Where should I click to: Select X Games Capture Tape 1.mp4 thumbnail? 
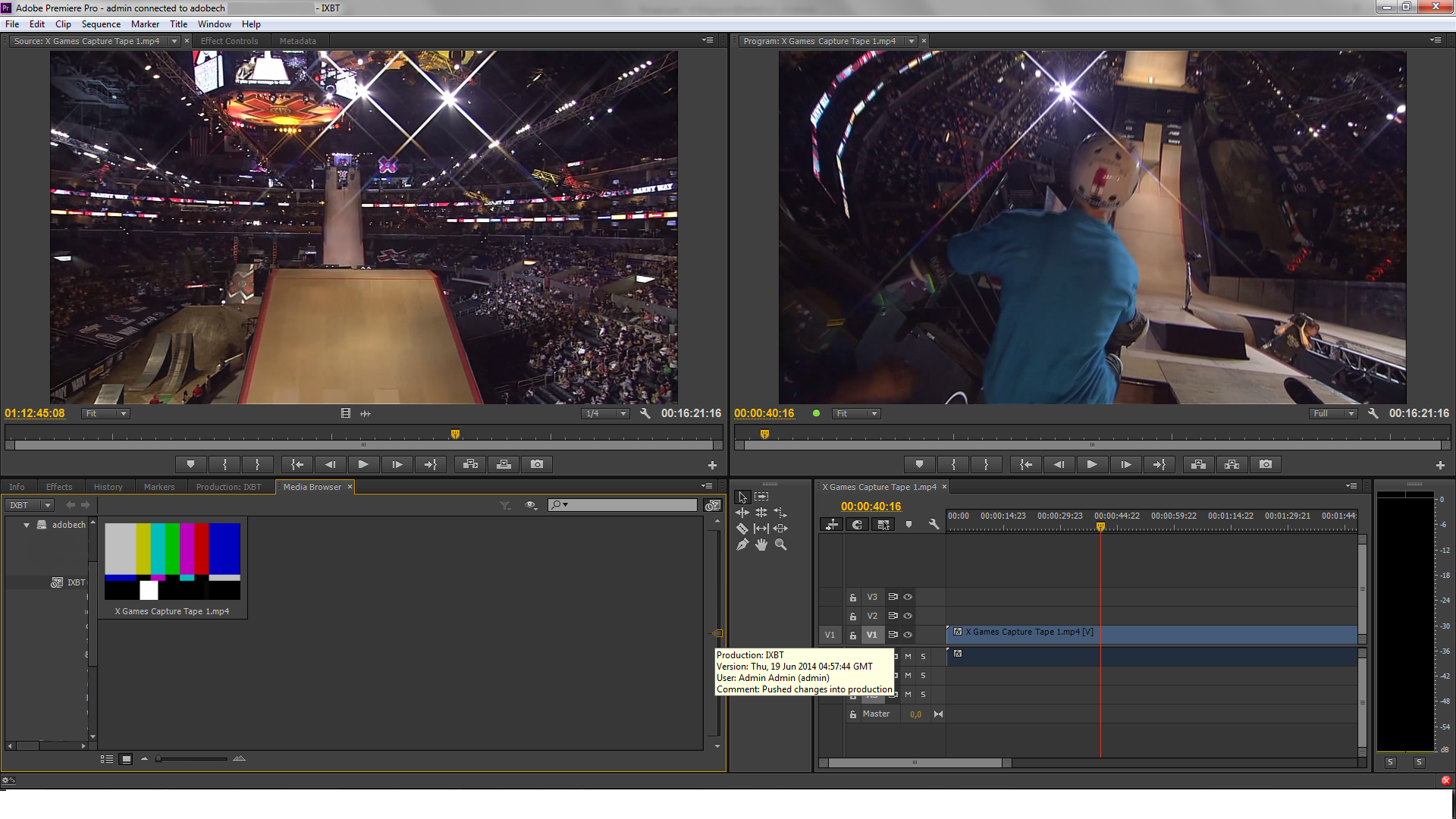click(172, 561)
